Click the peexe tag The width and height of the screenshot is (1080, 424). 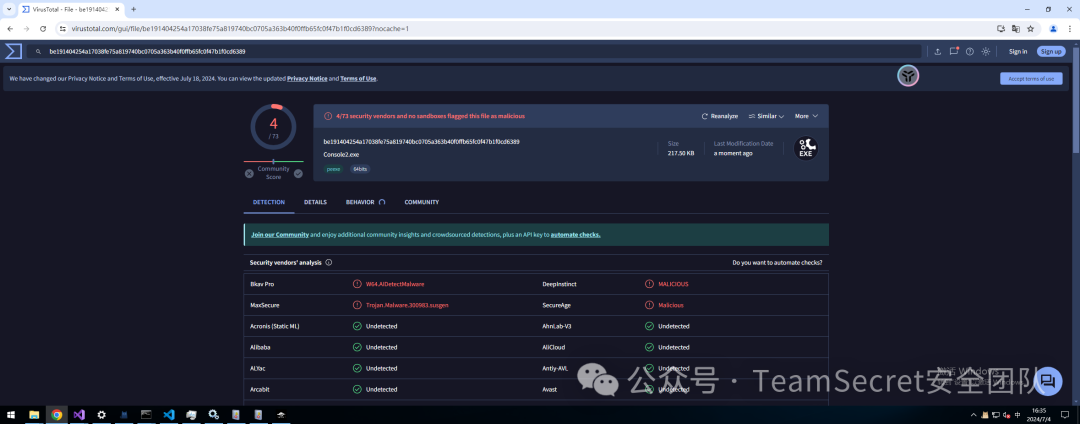(x=333, y=169)
